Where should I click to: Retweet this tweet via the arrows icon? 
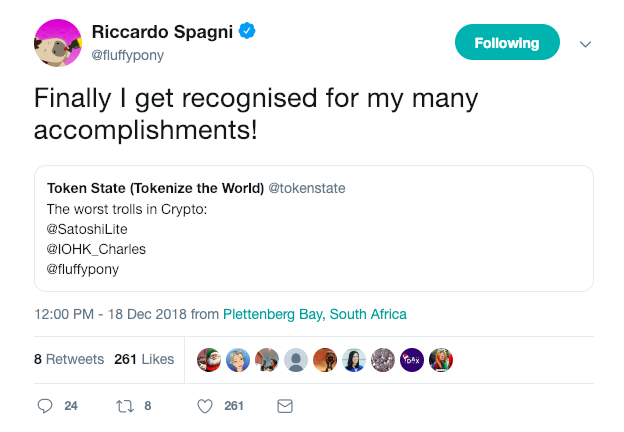tap(126, 406)
